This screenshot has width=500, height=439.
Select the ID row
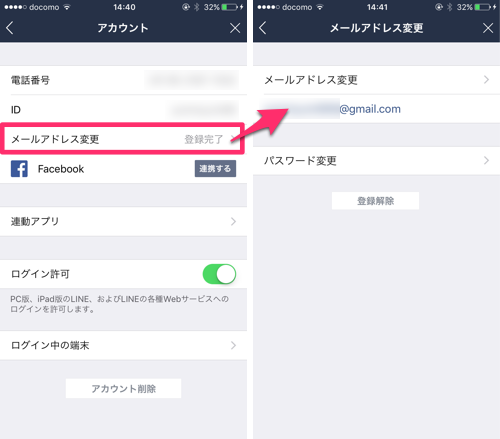tap(123, 109)
